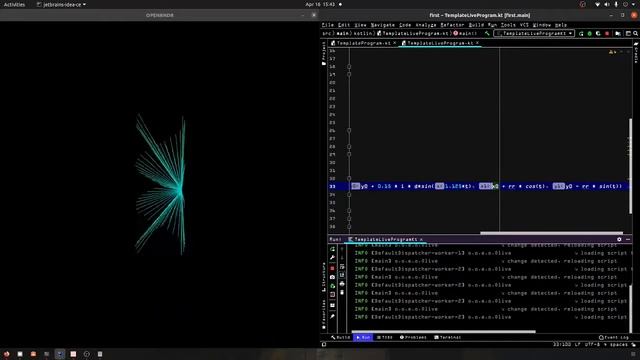The image size is (640, 360).
Task: Click the Firefox icon in the taskbar
Action: point(7,354)
